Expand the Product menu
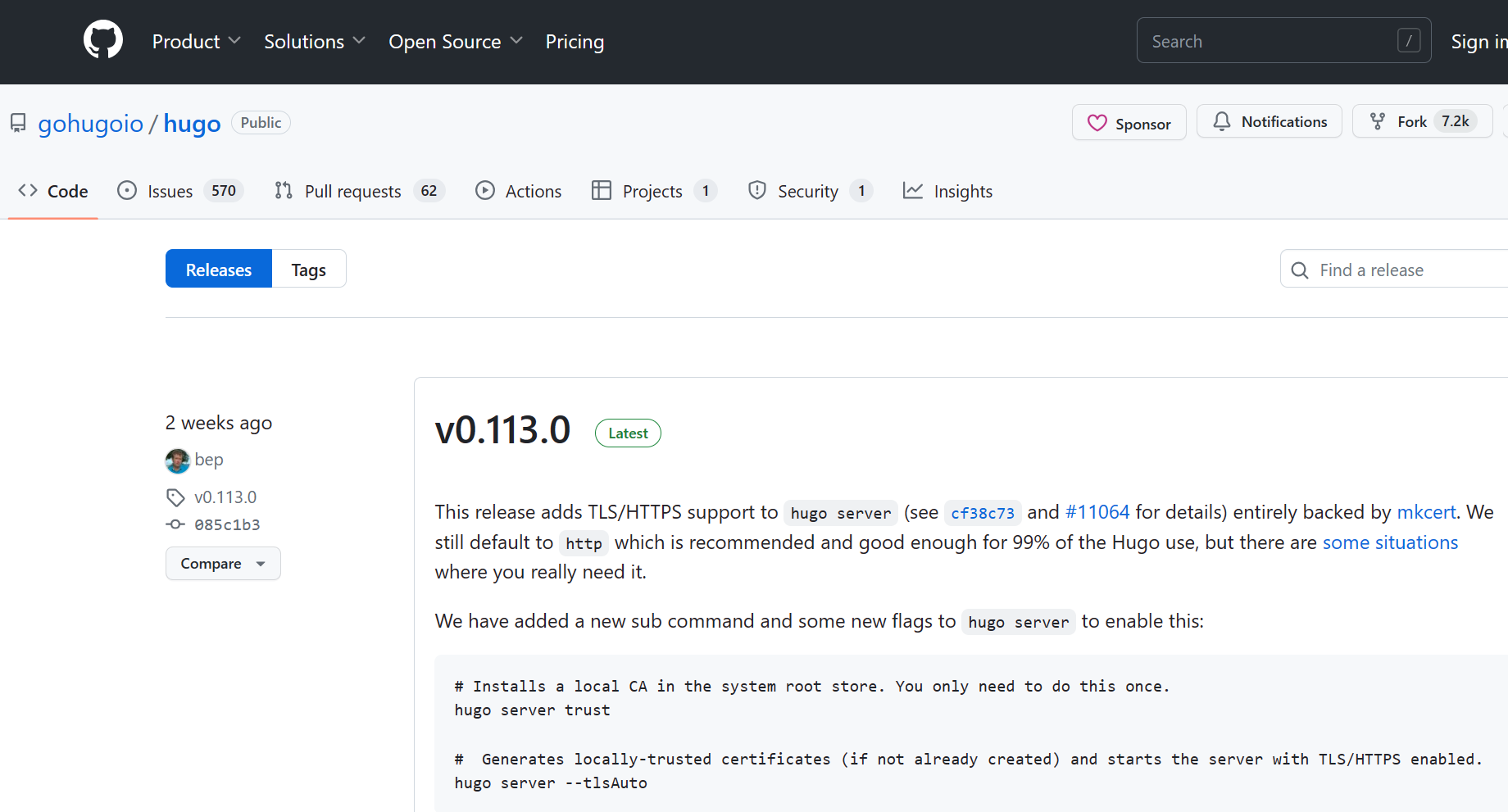This screenshot has width=1508, height=812. point(196,42)
